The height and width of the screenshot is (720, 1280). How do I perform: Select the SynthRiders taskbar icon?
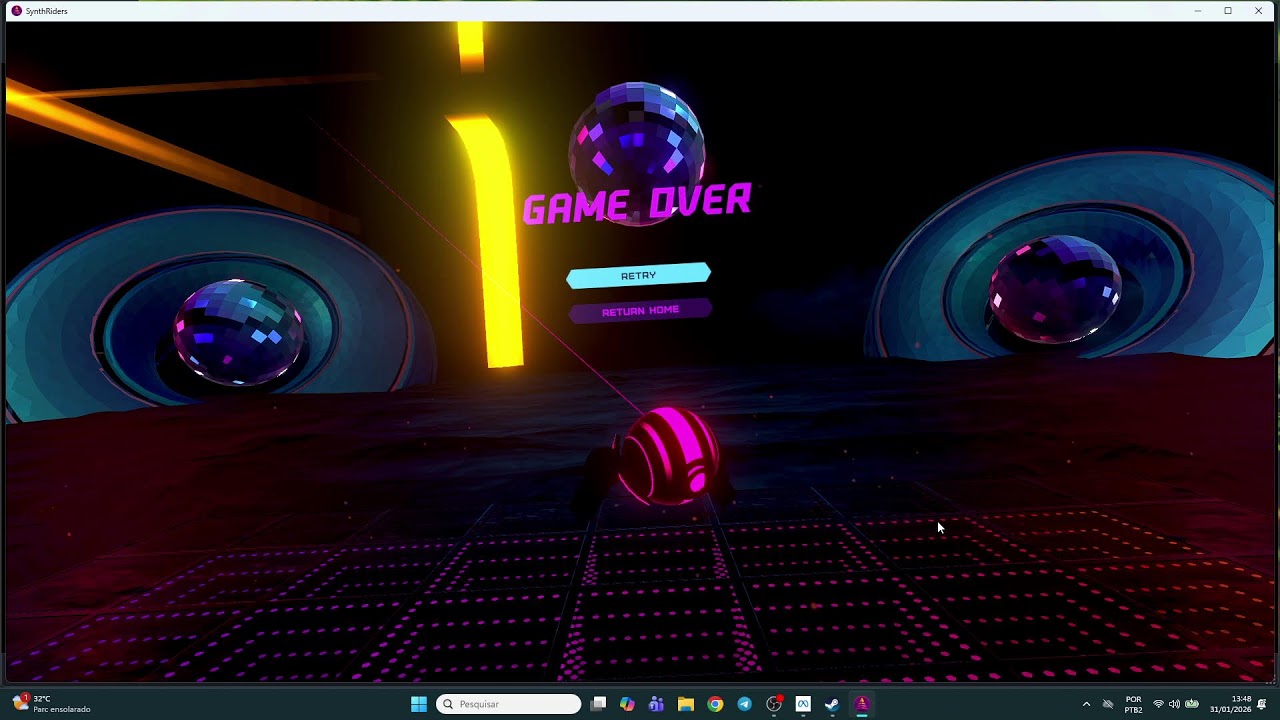tap(861, 704)
